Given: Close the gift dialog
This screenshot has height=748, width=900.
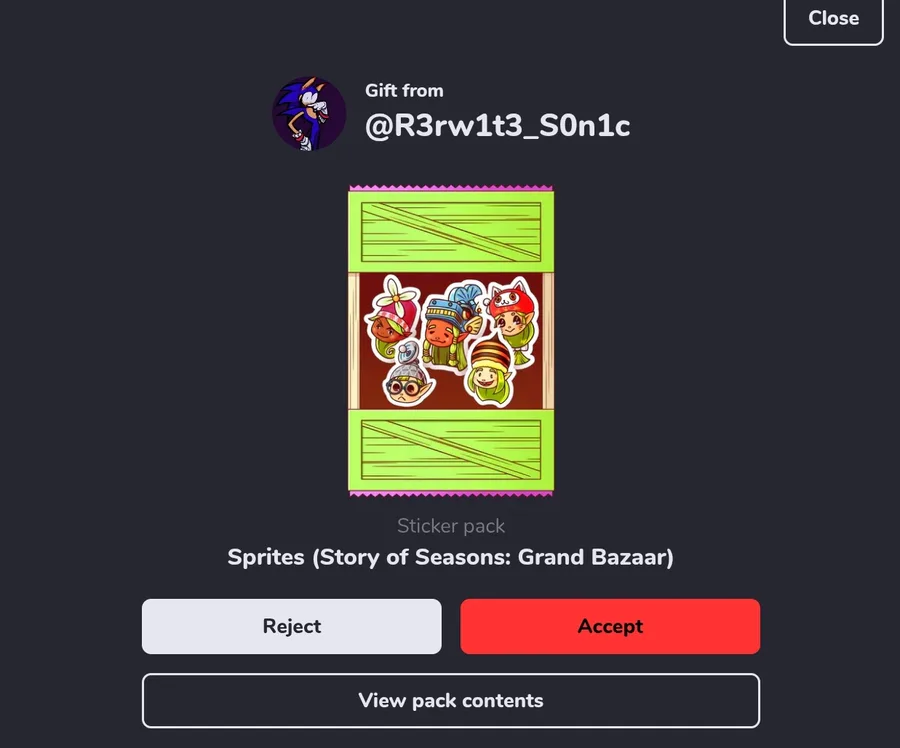Looking at the screenshot, I should (x=833, y=18).
